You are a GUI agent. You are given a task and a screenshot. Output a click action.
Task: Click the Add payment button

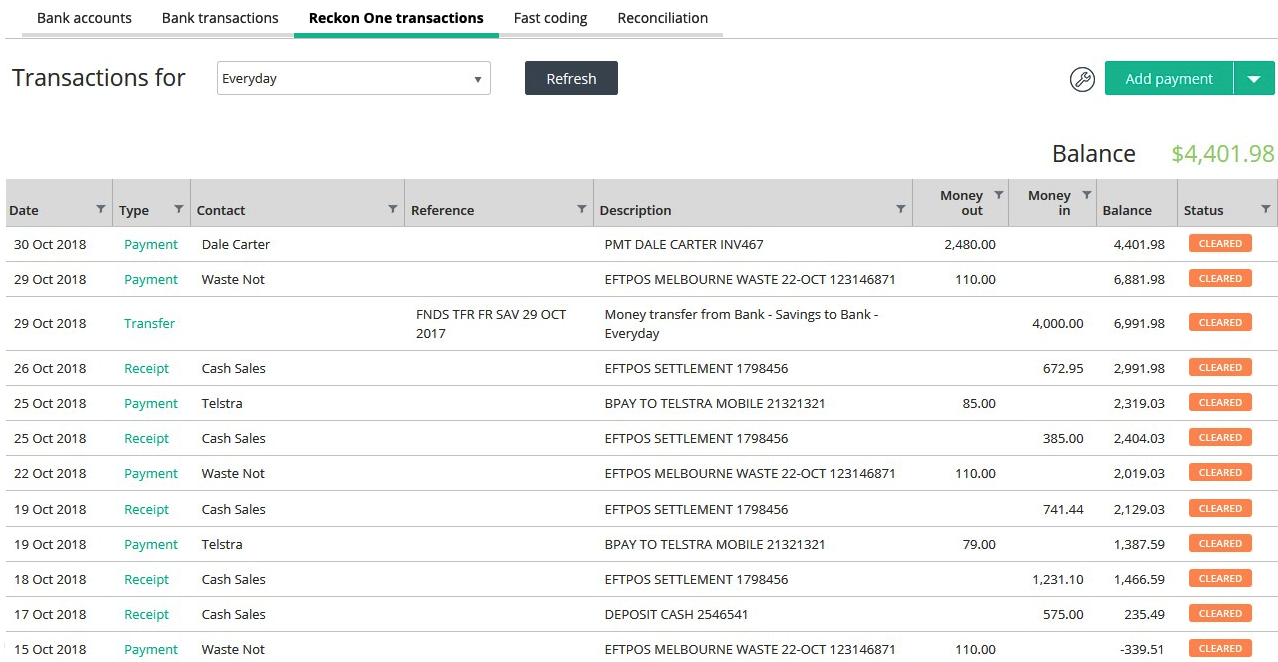[1168, 78]
